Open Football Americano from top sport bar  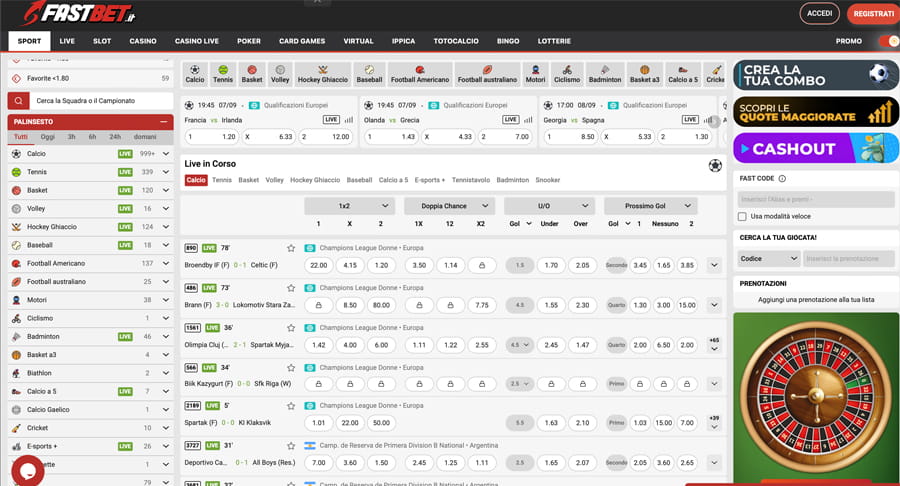pos(420,75)
